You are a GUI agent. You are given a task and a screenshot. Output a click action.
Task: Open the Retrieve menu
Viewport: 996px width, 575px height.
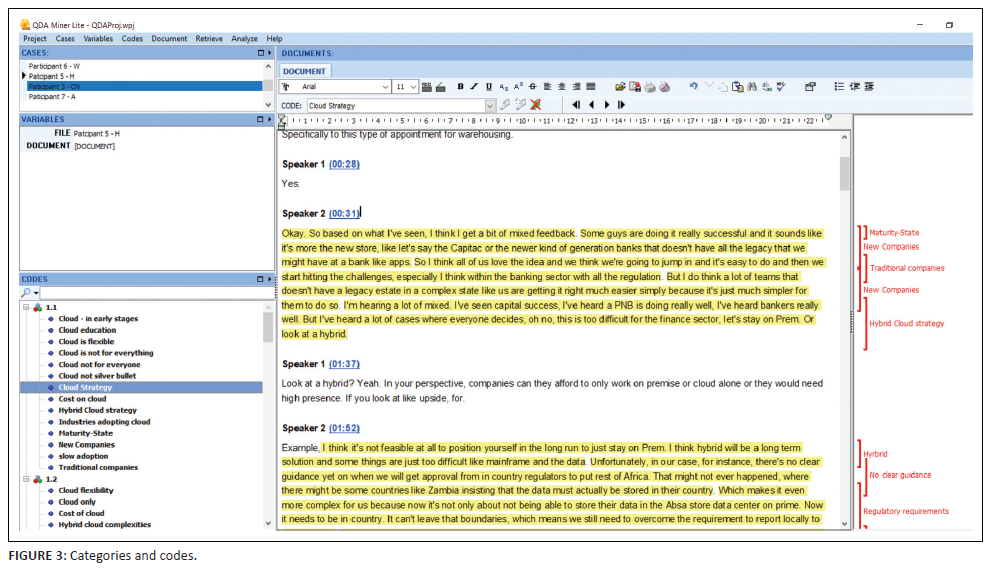pos(209,38)
